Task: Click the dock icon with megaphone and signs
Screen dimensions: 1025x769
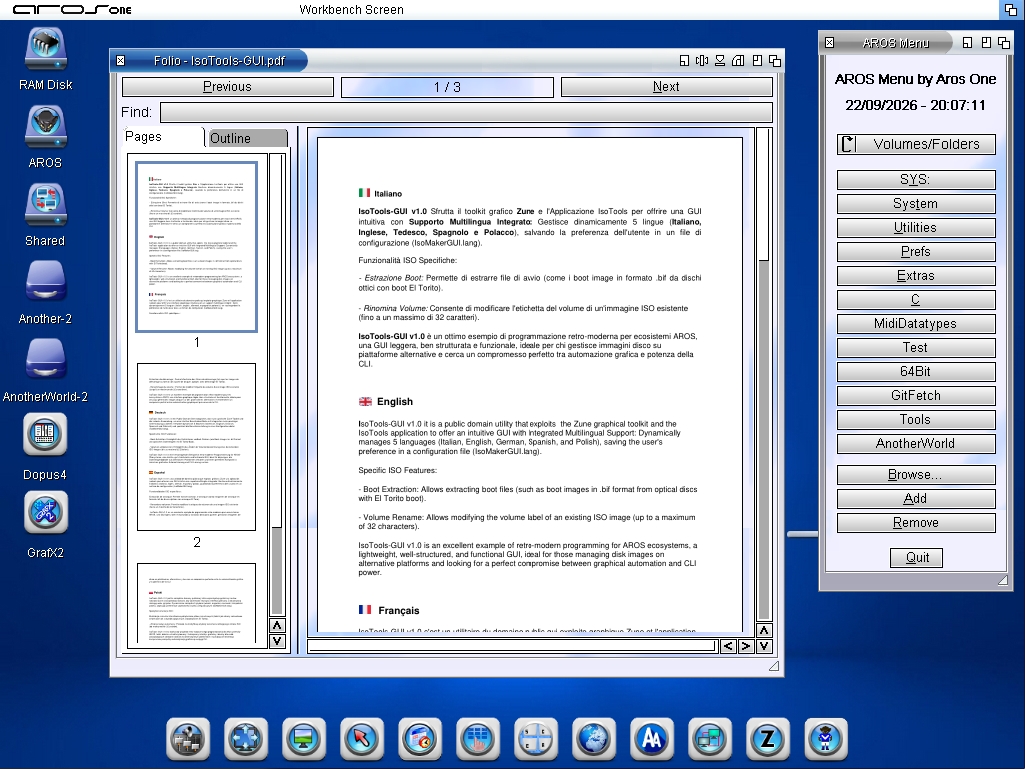Action: (x=188, y=739)
